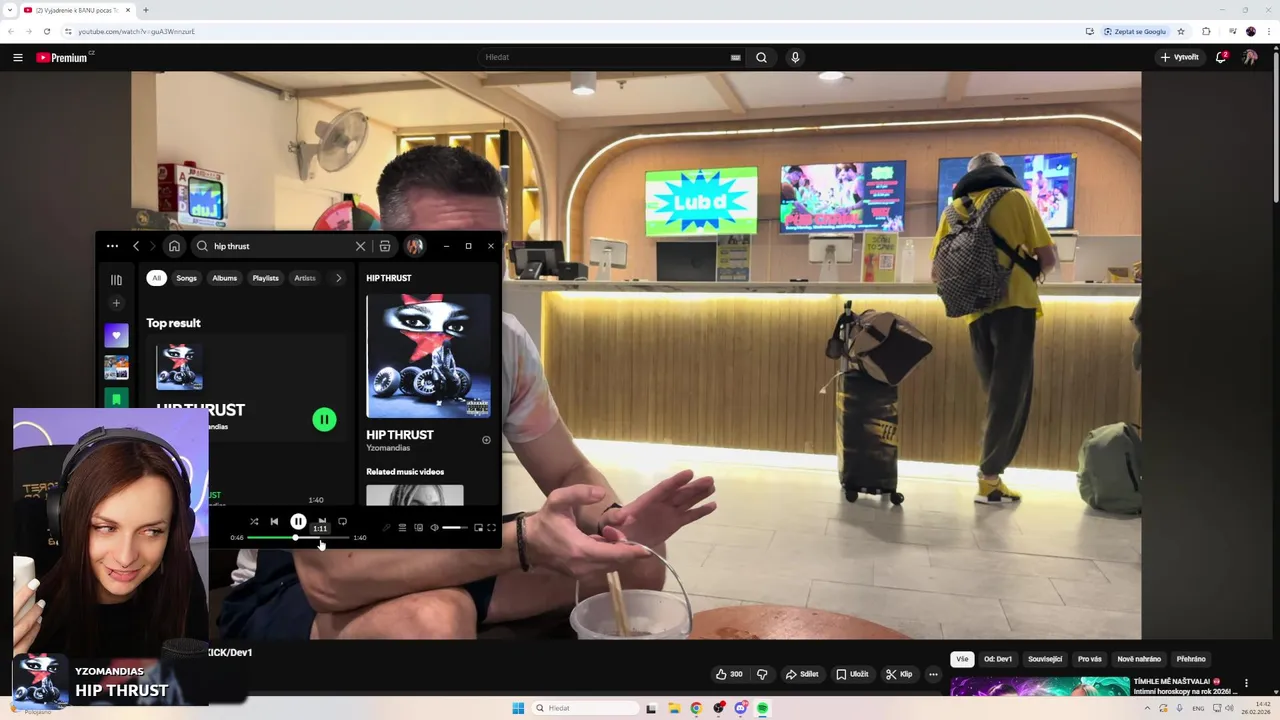
Task: Open the collage-cover playlist in sidebar
Action: 116,367
